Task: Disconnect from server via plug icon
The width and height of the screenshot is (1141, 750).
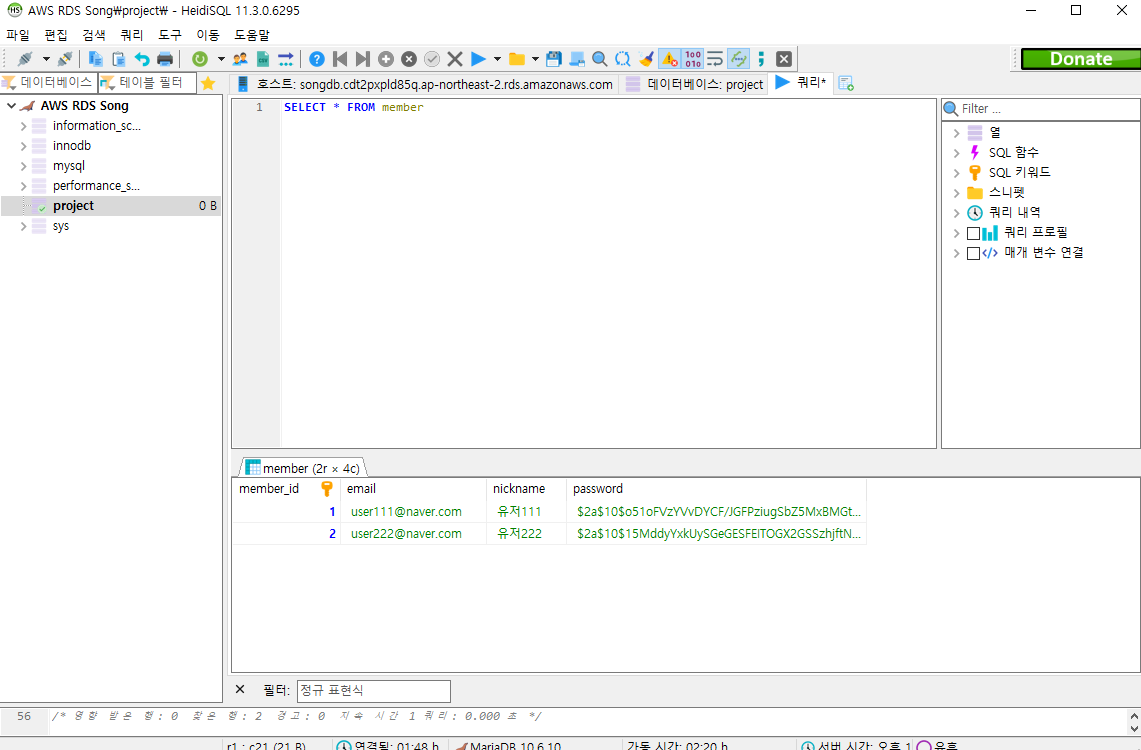Action: [x=65, y=59]
